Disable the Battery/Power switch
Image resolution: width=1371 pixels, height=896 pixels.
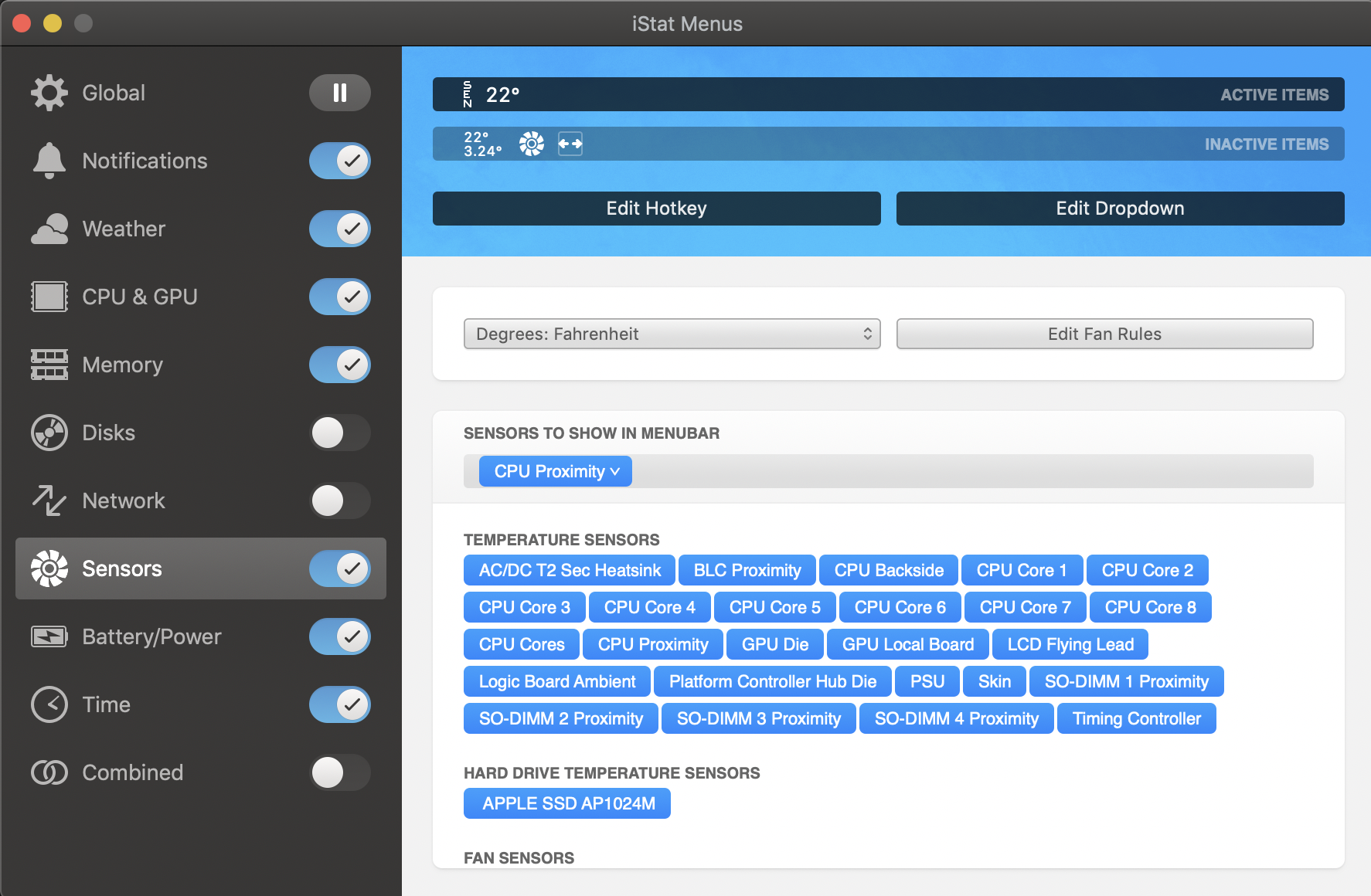[340, 636]
